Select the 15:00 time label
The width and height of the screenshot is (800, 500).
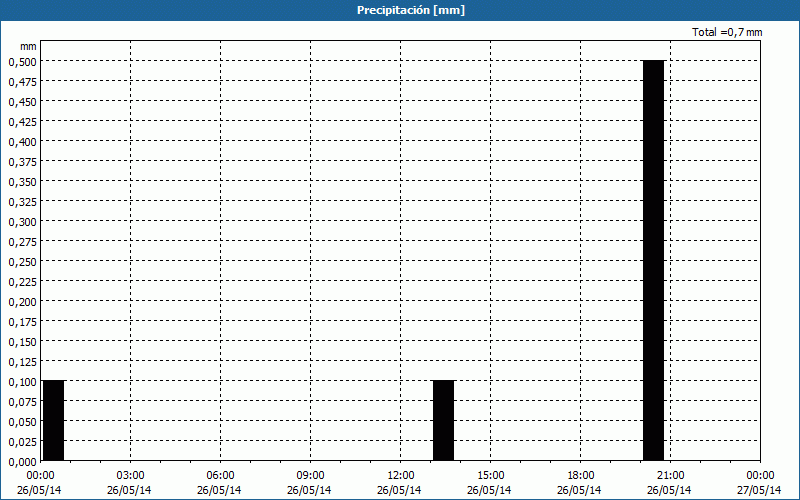click(490, 476)
